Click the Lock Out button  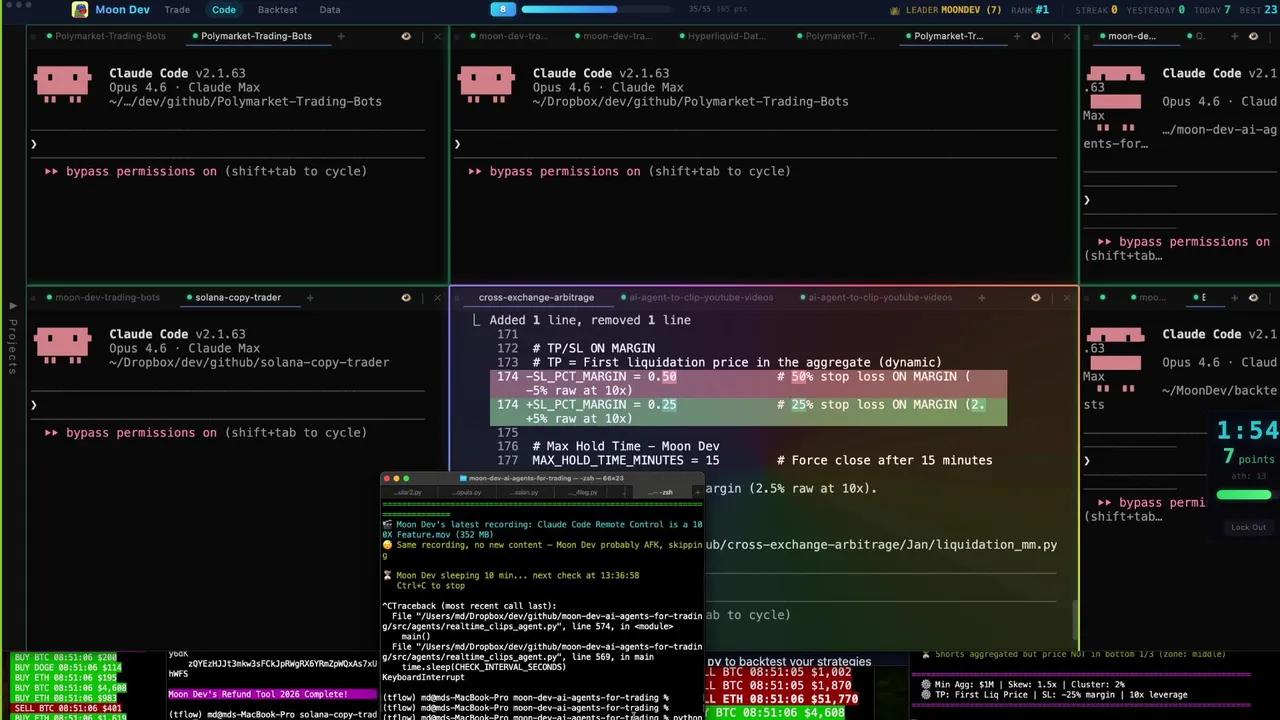click(x=1248, y=527)
